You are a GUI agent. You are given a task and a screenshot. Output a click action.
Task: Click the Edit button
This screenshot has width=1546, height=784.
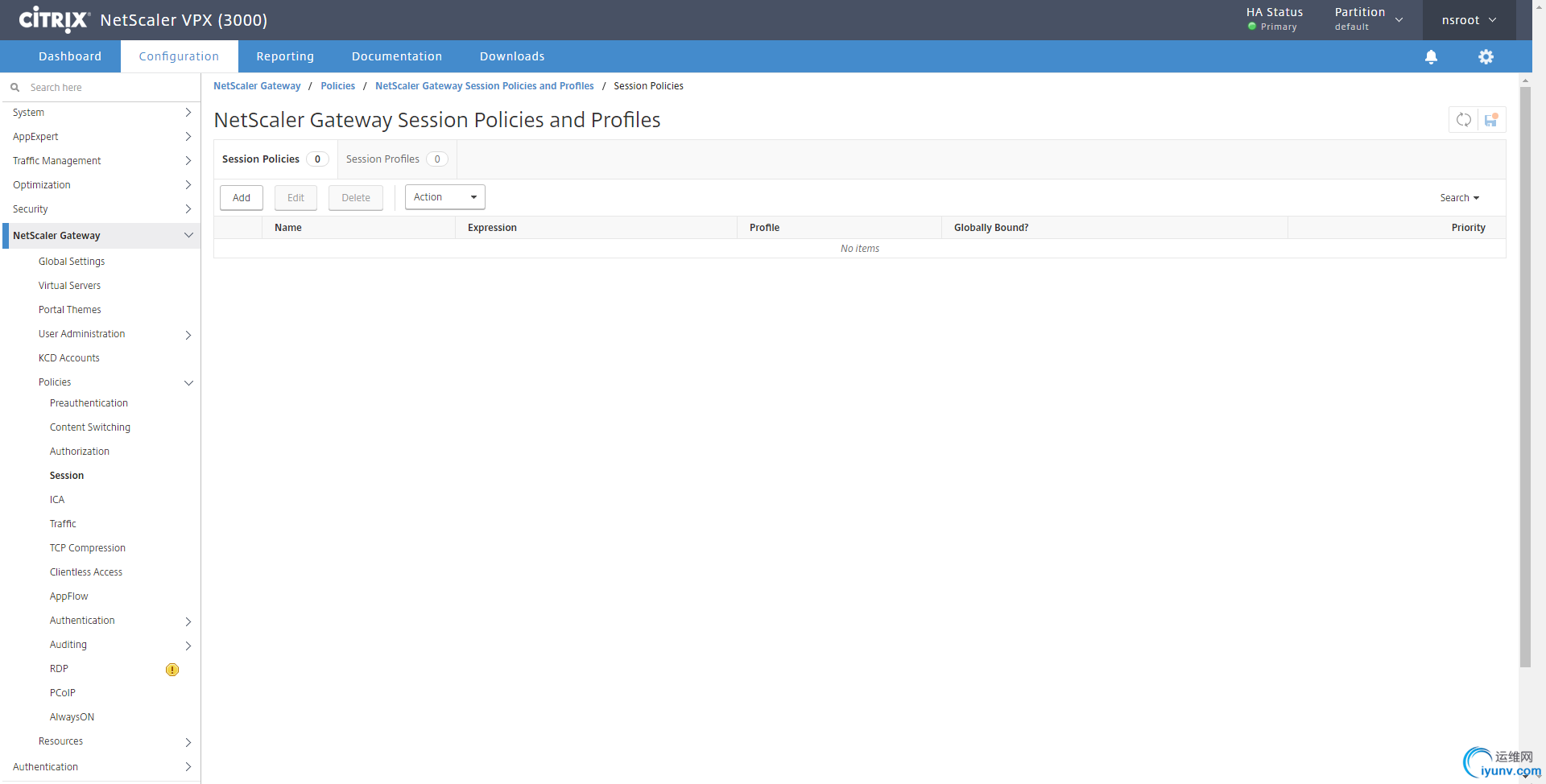296,198
